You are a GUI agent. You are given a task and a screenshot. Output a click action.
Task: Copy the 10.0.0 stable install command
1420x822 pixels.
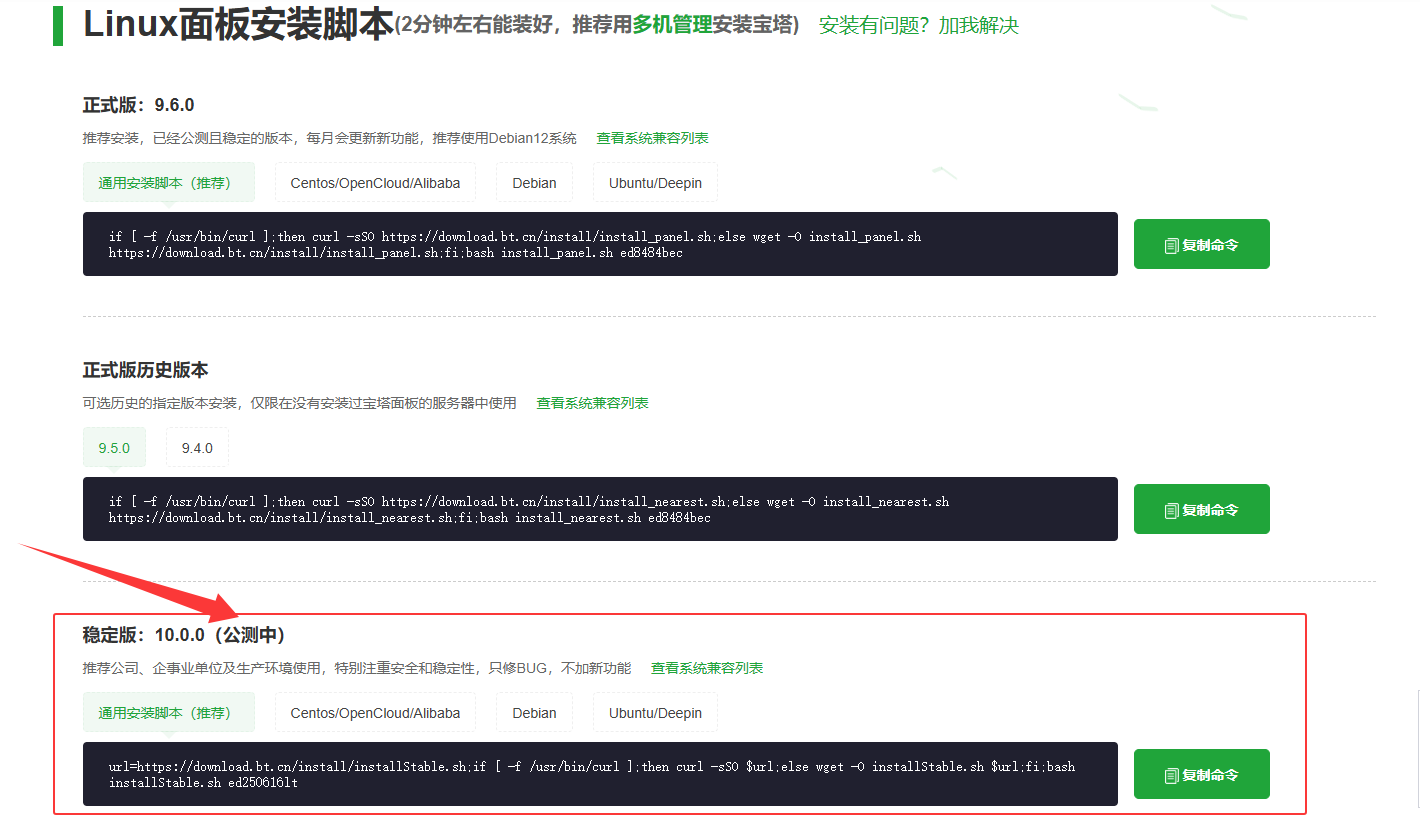[x=1201, y=774]
